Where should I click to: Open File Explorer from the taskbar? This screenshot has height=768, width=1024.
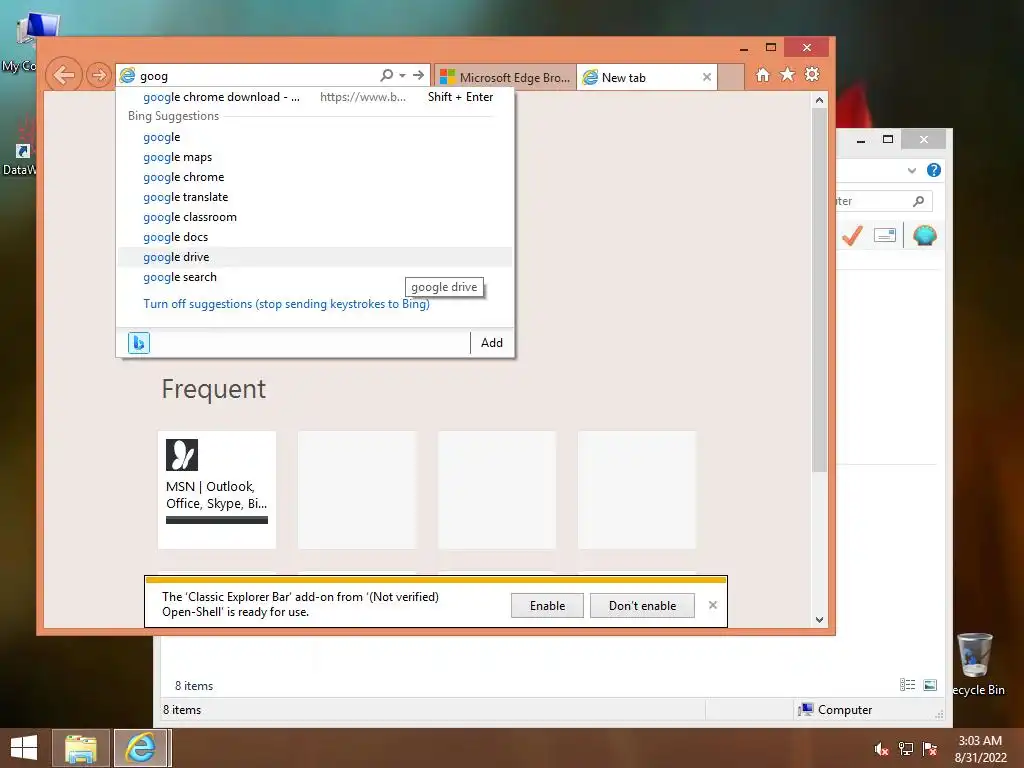(x=80, y=748)
